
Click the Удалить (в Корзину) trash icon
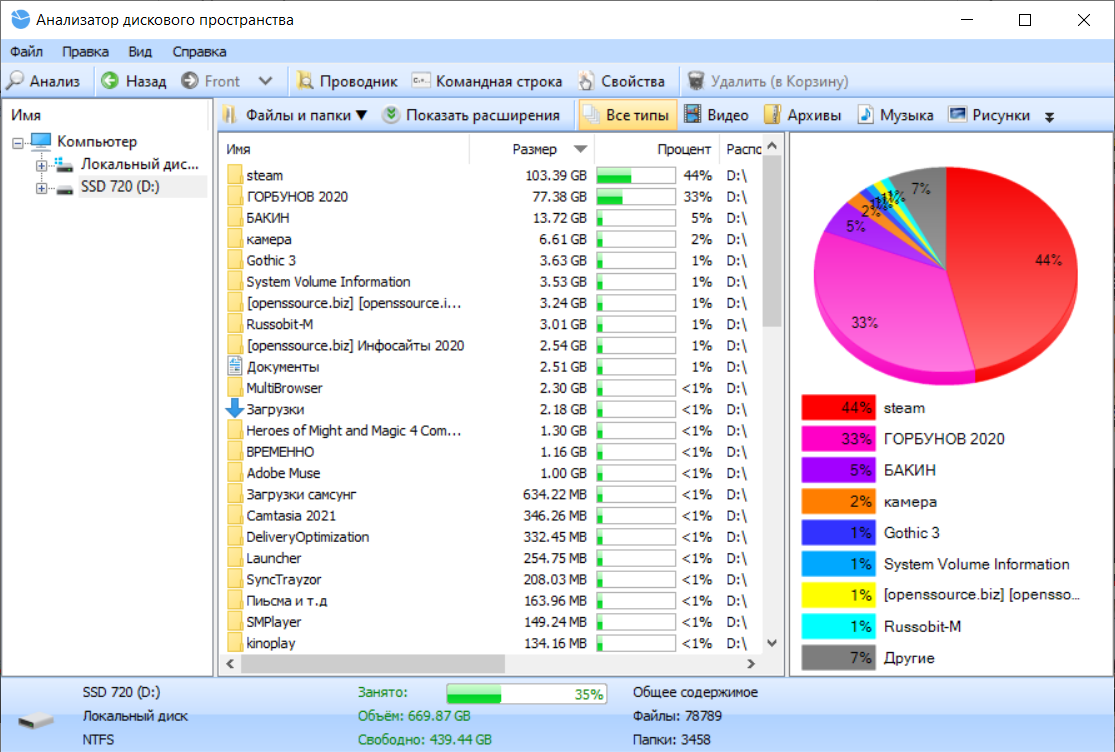tap(696, 80)
